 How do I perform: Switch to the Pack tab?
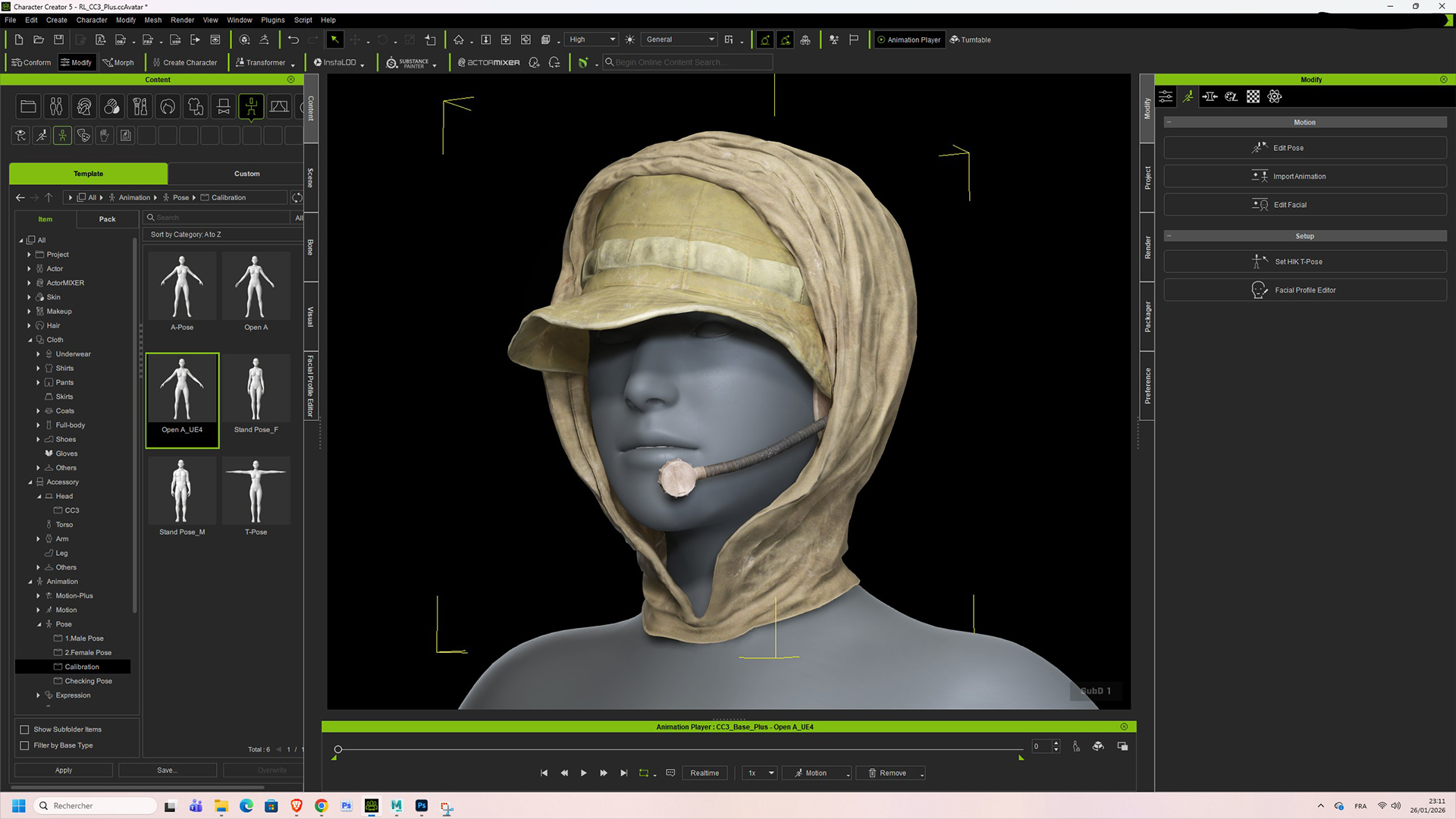tap(107, 219)
